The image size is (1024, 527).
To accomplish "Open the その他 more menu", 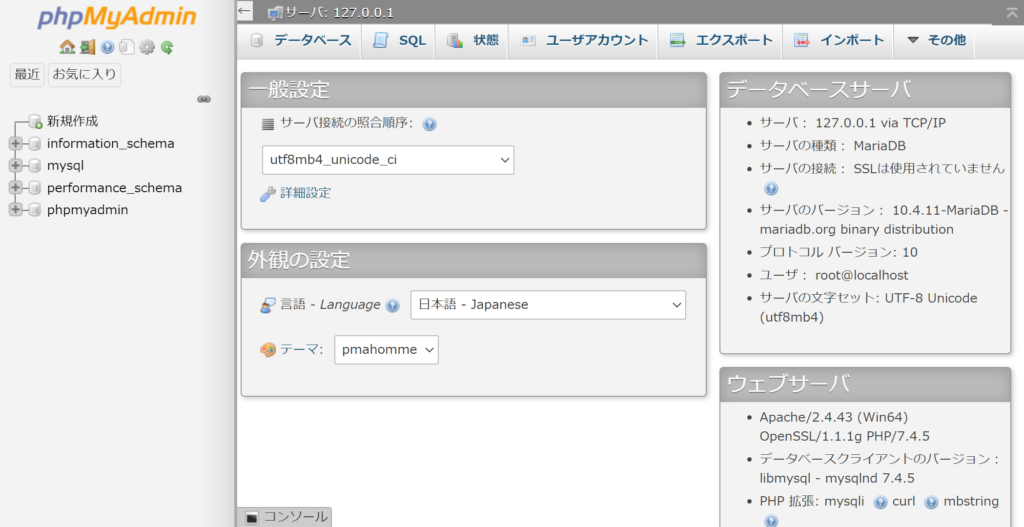I will [935, 41].
